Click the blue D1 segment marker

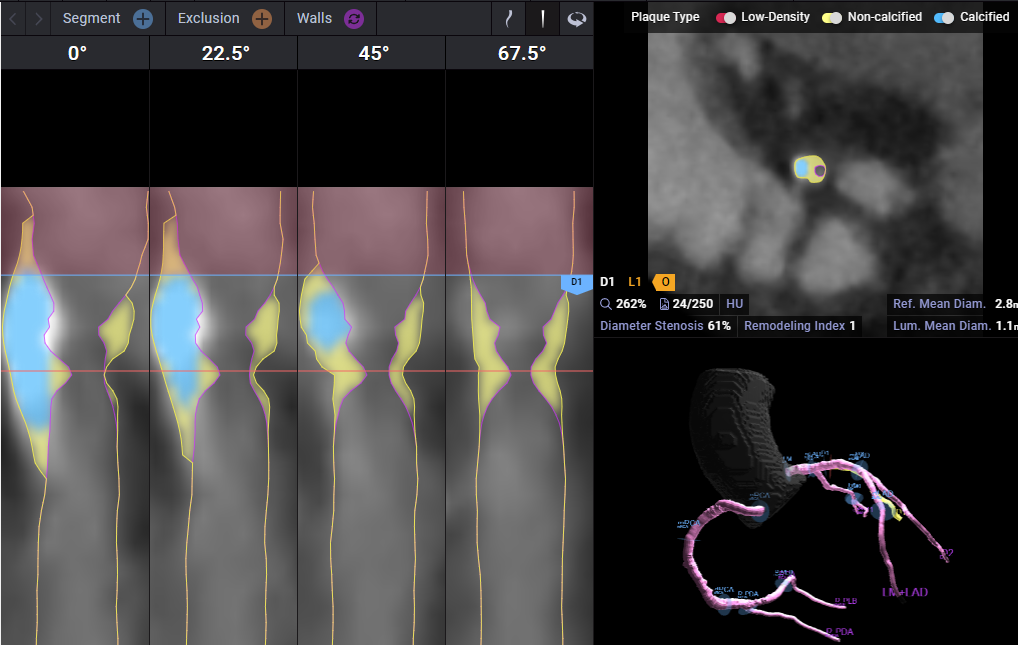pyautogui.click(x=577, y=283)
